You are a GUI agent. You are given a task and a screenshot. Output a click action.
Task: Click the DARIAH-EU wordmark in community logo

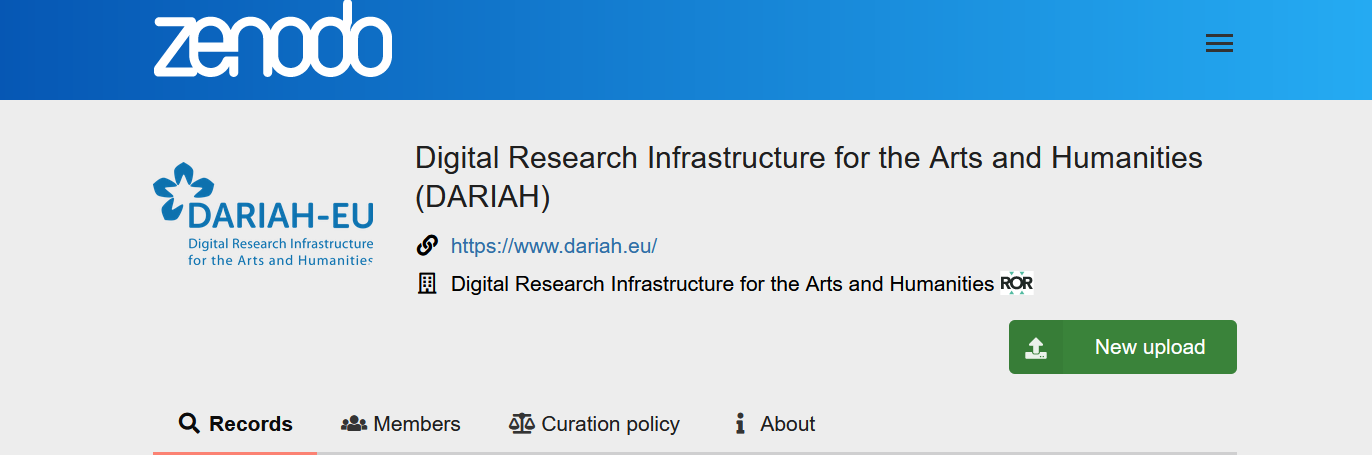pyautogui.click(x=280, y=214)
